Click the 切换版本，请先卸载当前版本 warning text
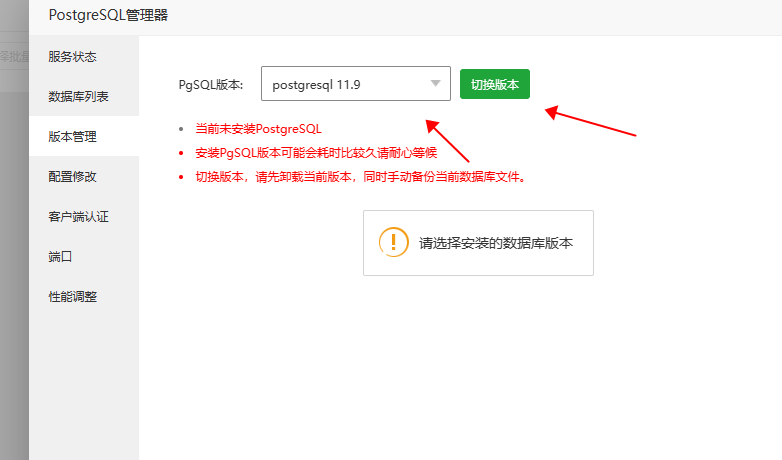Screen dimensions: 782x460 (361, 177)
